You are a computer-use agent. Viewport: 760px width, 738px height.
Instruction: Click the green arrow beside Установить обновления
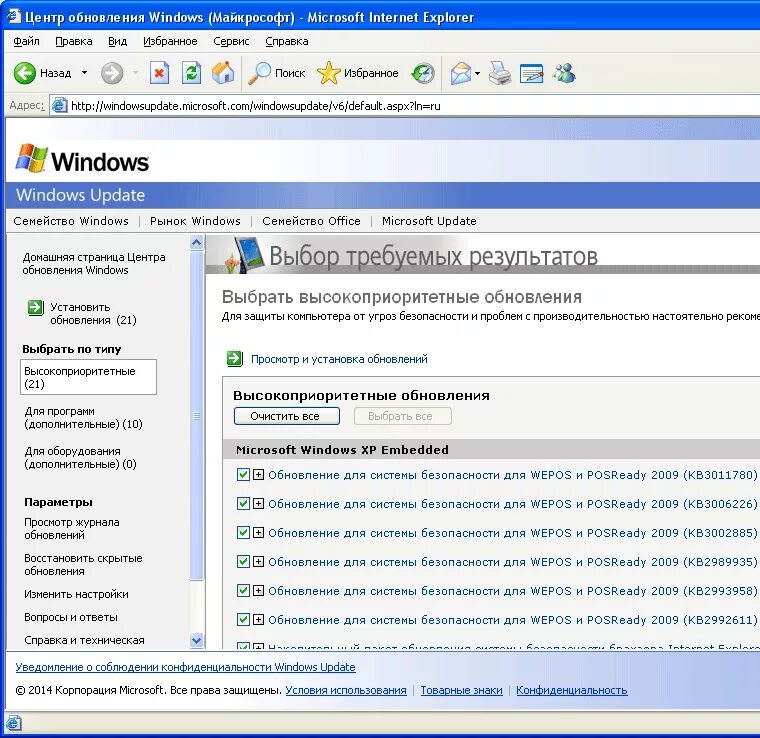pyautogui.click(x=35, y=307)
